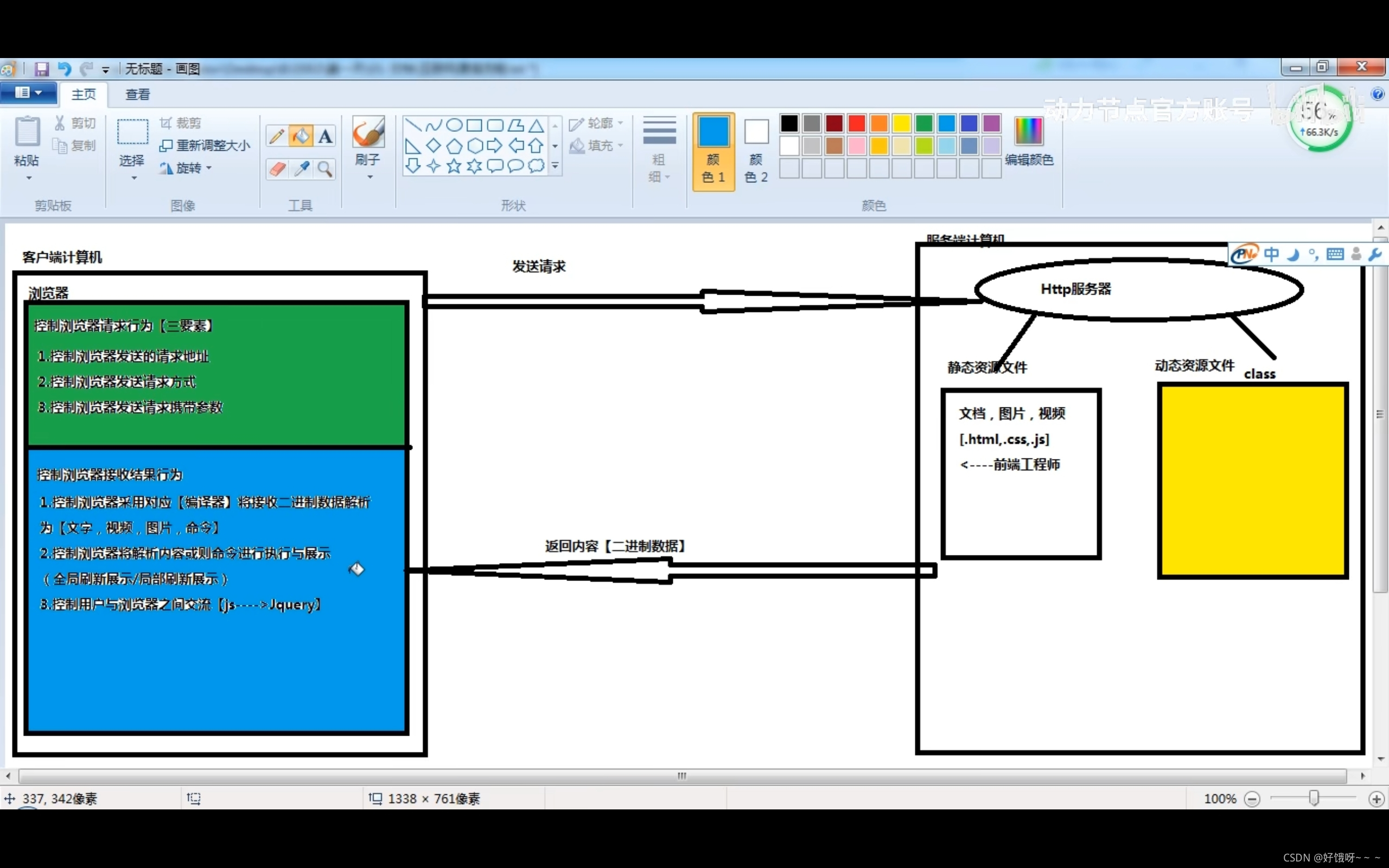The image size is (1389, 868).
Task: Switch to the View tab
Action: click(x=138, y=95)
